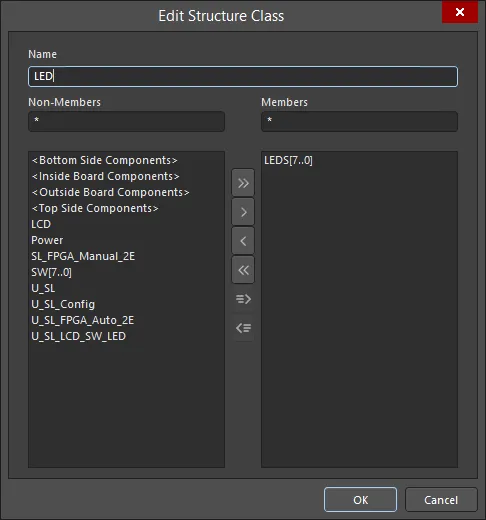This screenshot has height=520, width=486.
Task: Close the Edit Structure Class dialog
Action: pos(460,12)
